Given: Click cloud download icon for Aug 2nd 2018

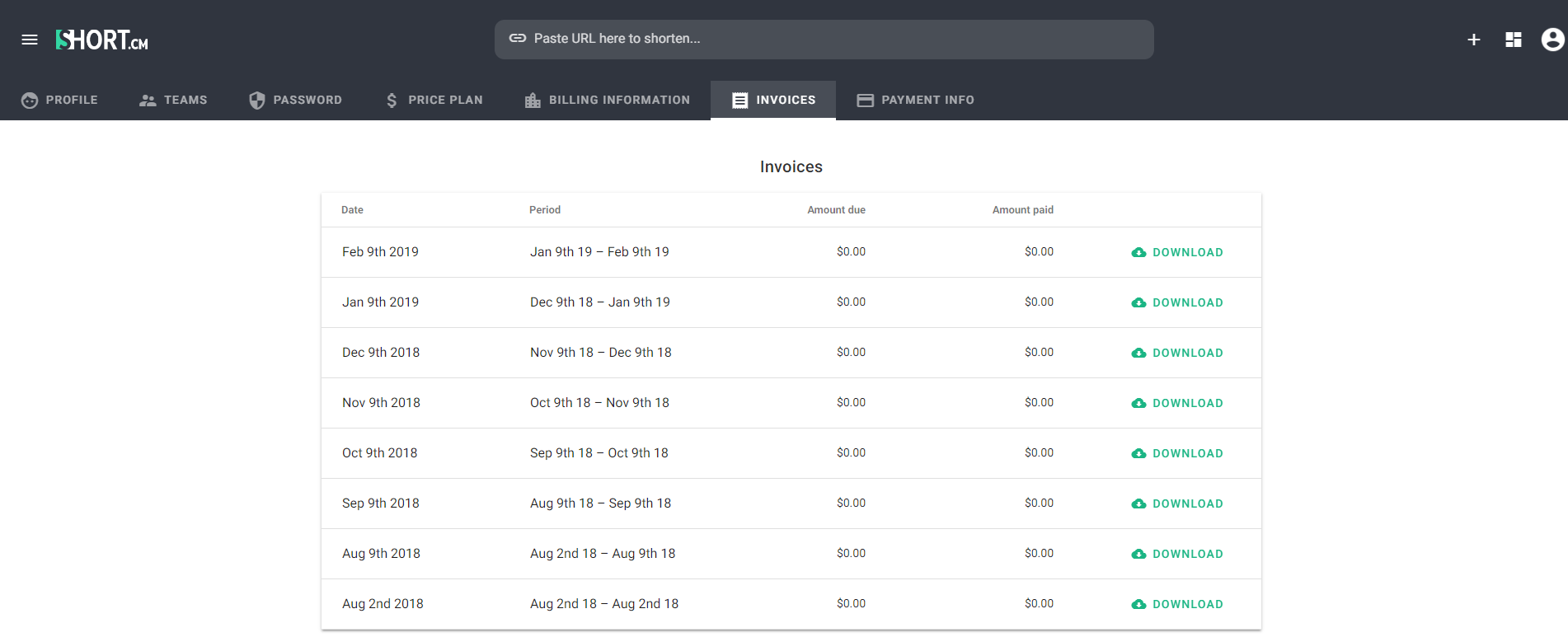Looking at the screenshot, I should pyautogui.click(x=1138, y=604).
